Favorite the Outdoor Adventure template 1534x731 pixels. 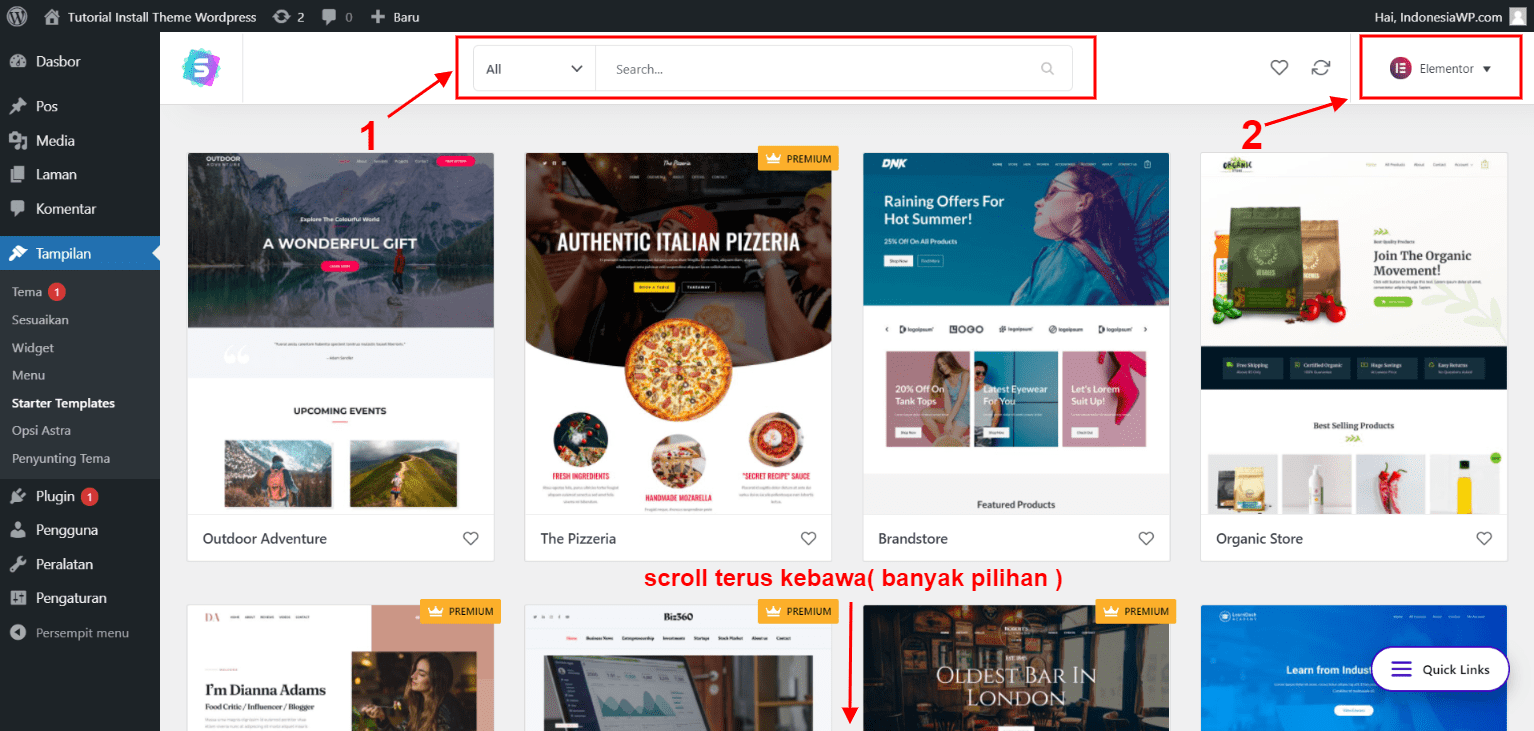pyautogui.click(x=471, y=538)
